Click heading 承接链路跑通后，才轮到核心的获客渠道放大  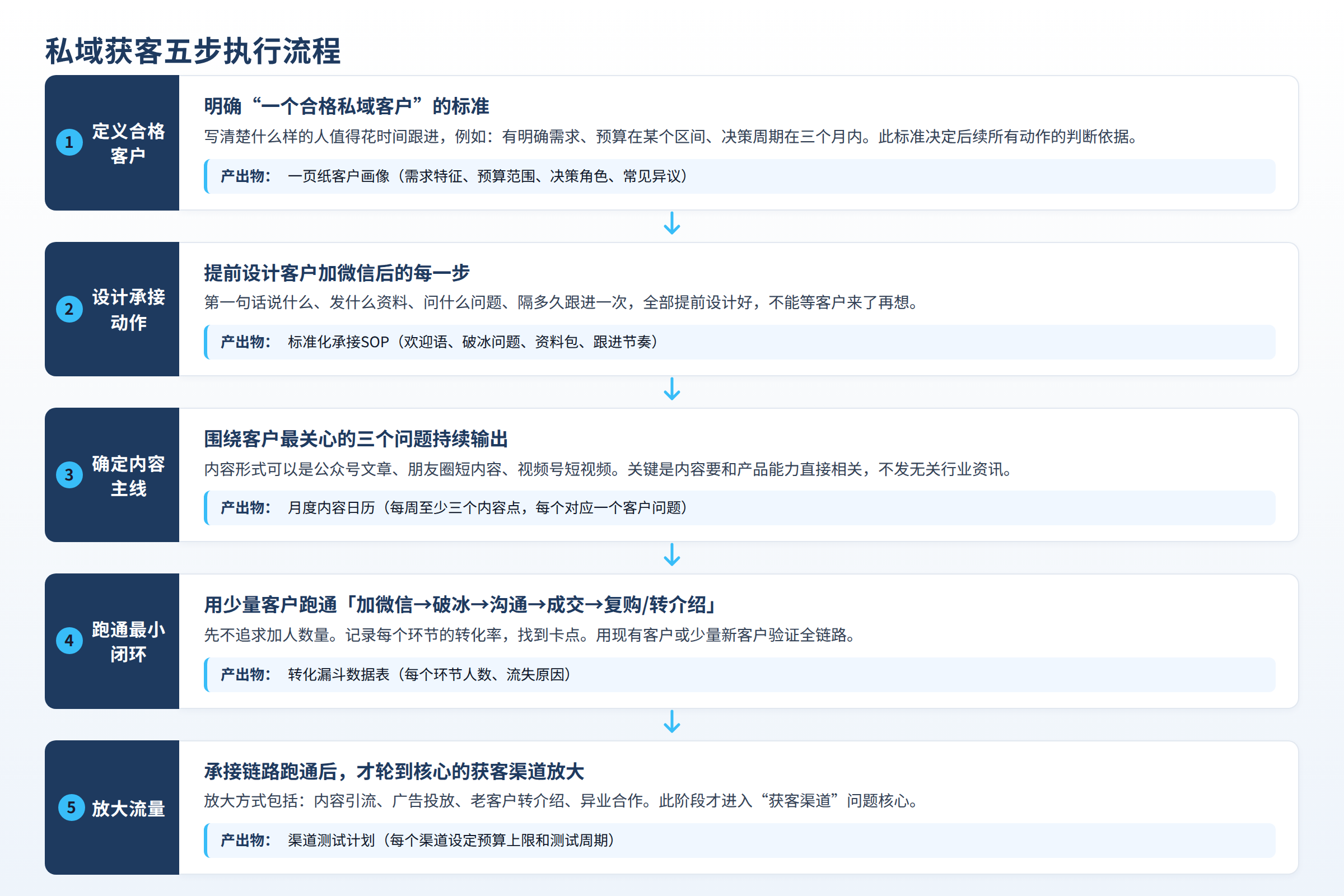click(x=394, y=772)
